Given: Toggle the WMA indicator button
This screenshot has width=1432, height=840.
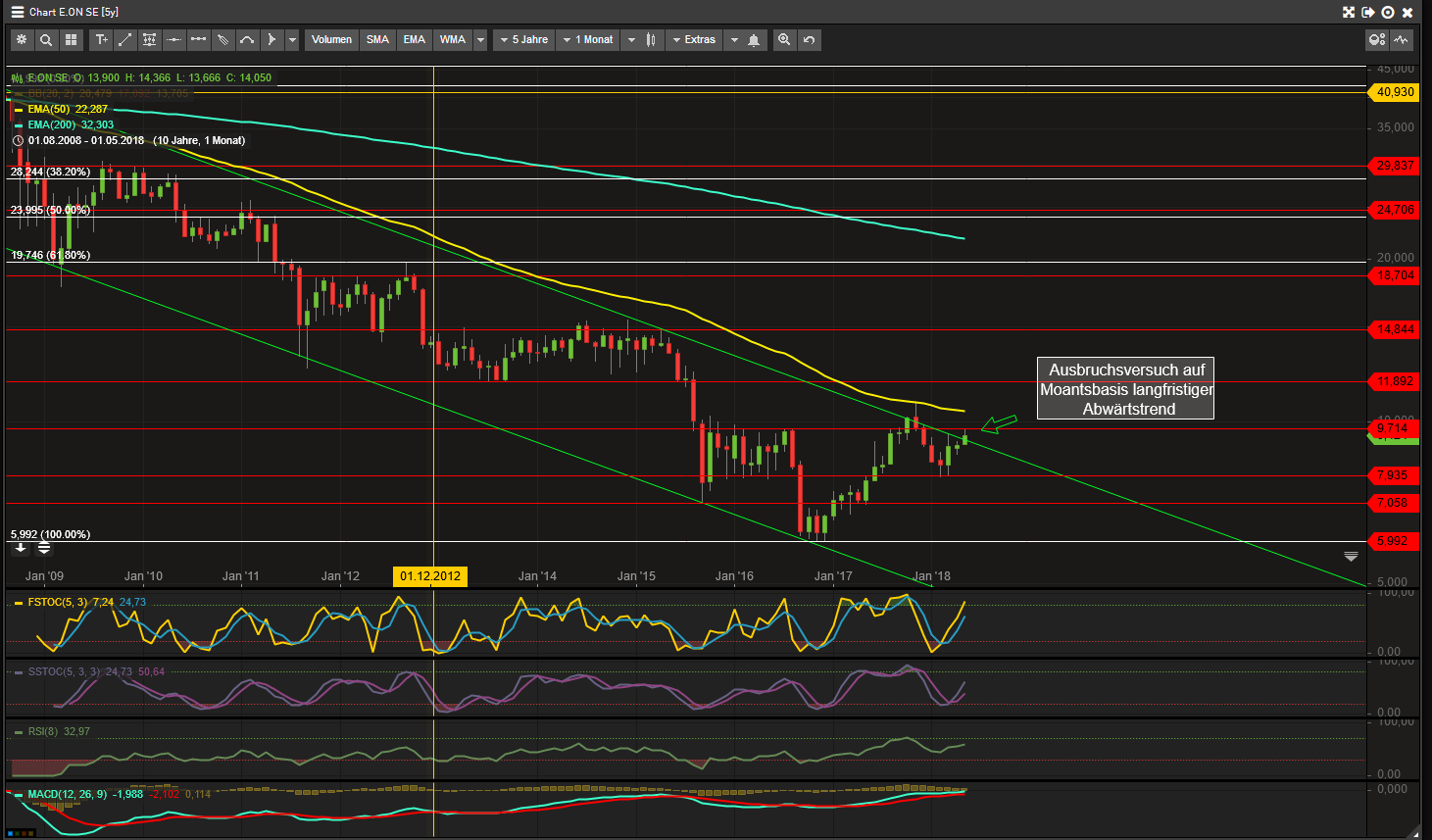Looking at the screenshot, I should coord(452,40).
